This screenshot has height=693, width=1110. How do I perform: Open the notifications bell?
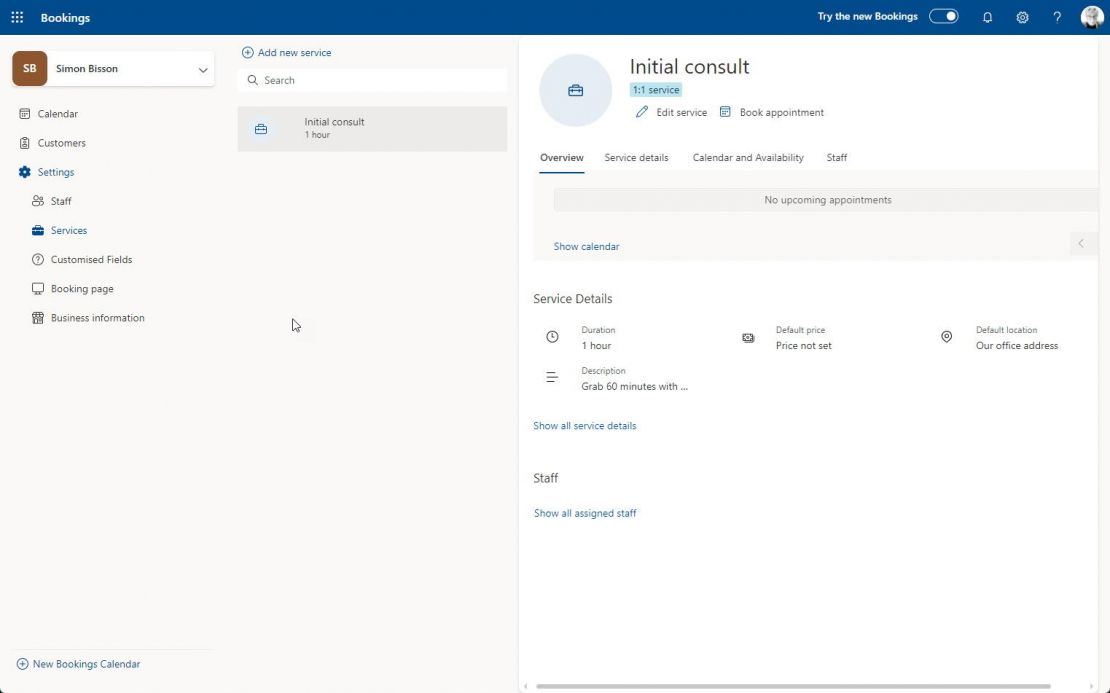coord(987,17)
